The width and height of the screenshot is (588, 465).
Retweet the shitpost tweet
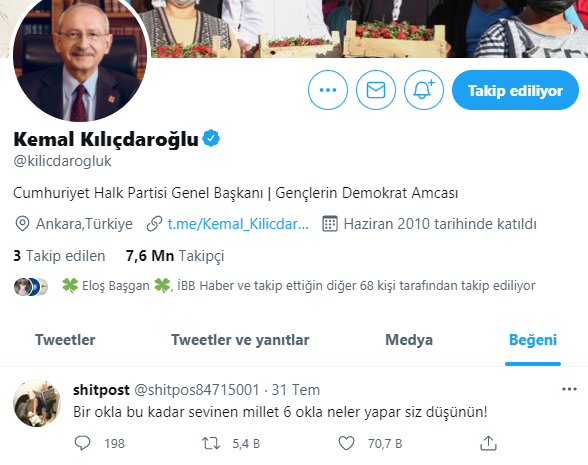pyautogui.click(x=211, y=443)
